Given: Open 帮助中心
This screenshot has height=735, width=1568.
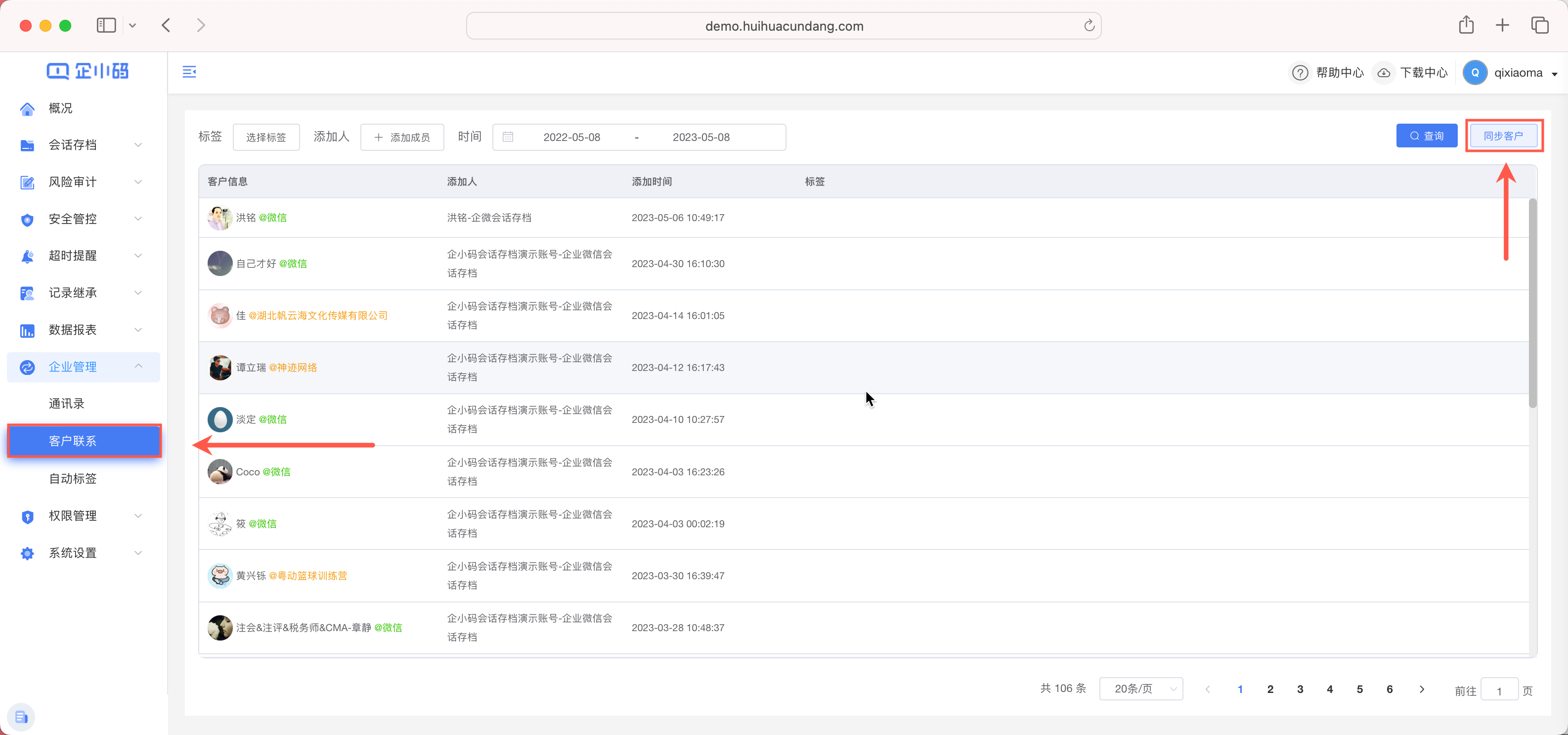Looking at the screenshot, I should [x=1339, y=73].
